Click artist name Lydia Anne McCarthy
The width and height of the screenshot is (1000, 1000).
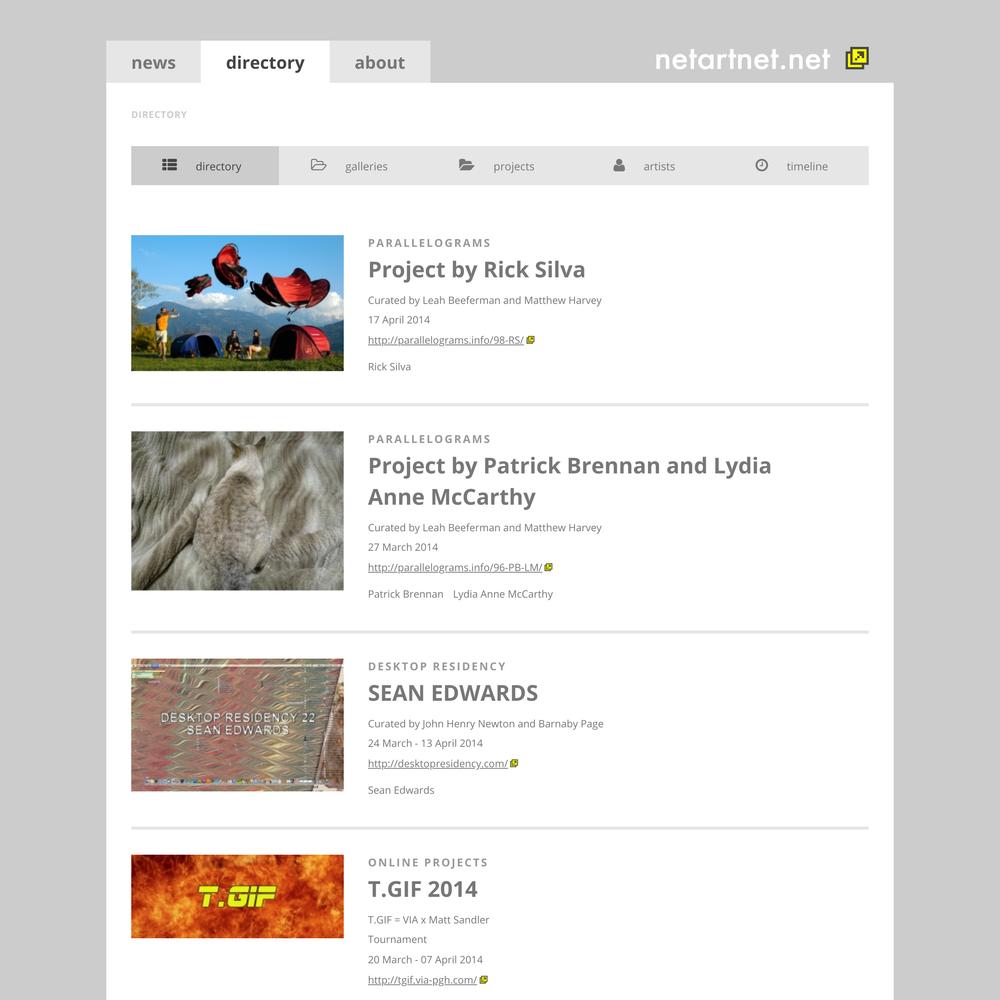point(503,594)
